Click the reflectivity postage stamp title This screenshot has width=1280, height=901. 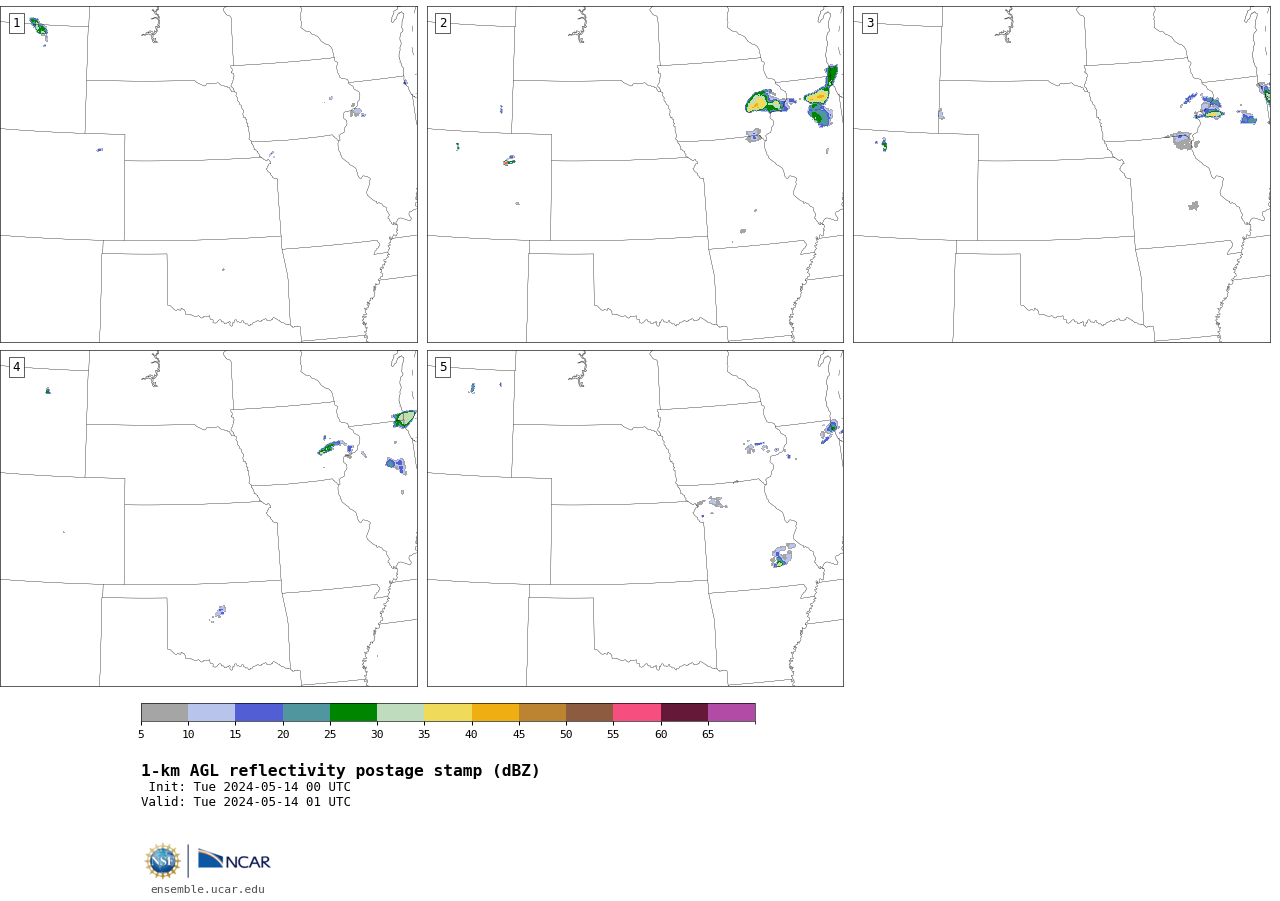pyautogui.click(x=340, y=771)
